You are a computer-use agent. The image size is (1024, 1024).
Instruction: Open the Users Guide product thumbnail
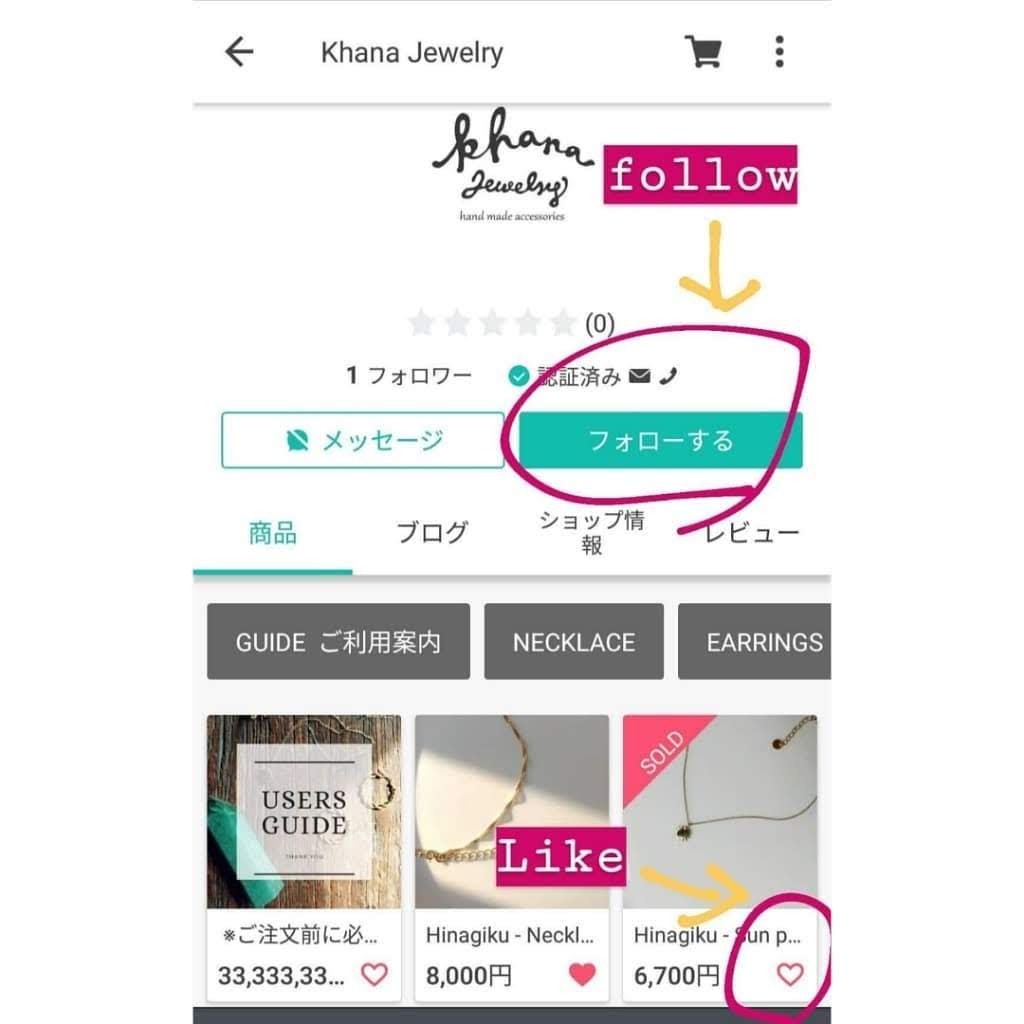click(x=304, y=812)
